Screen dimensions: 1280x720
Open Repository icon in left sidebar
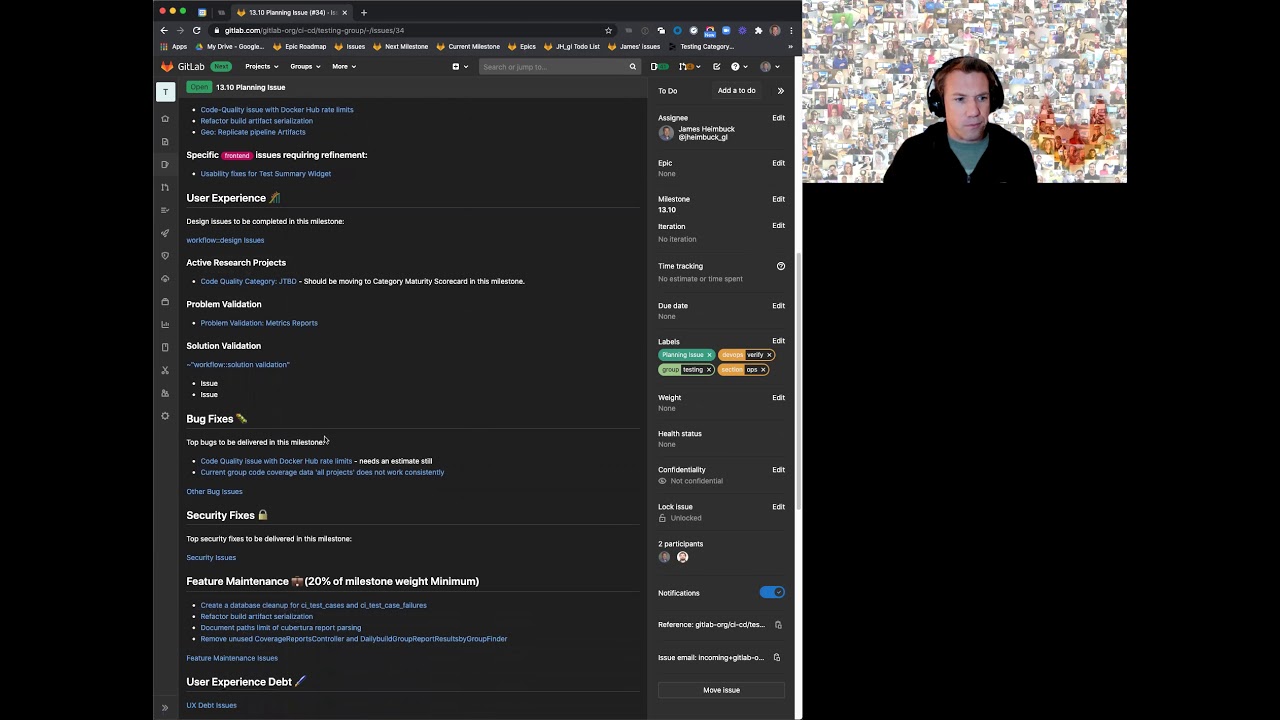pos(165,142)
